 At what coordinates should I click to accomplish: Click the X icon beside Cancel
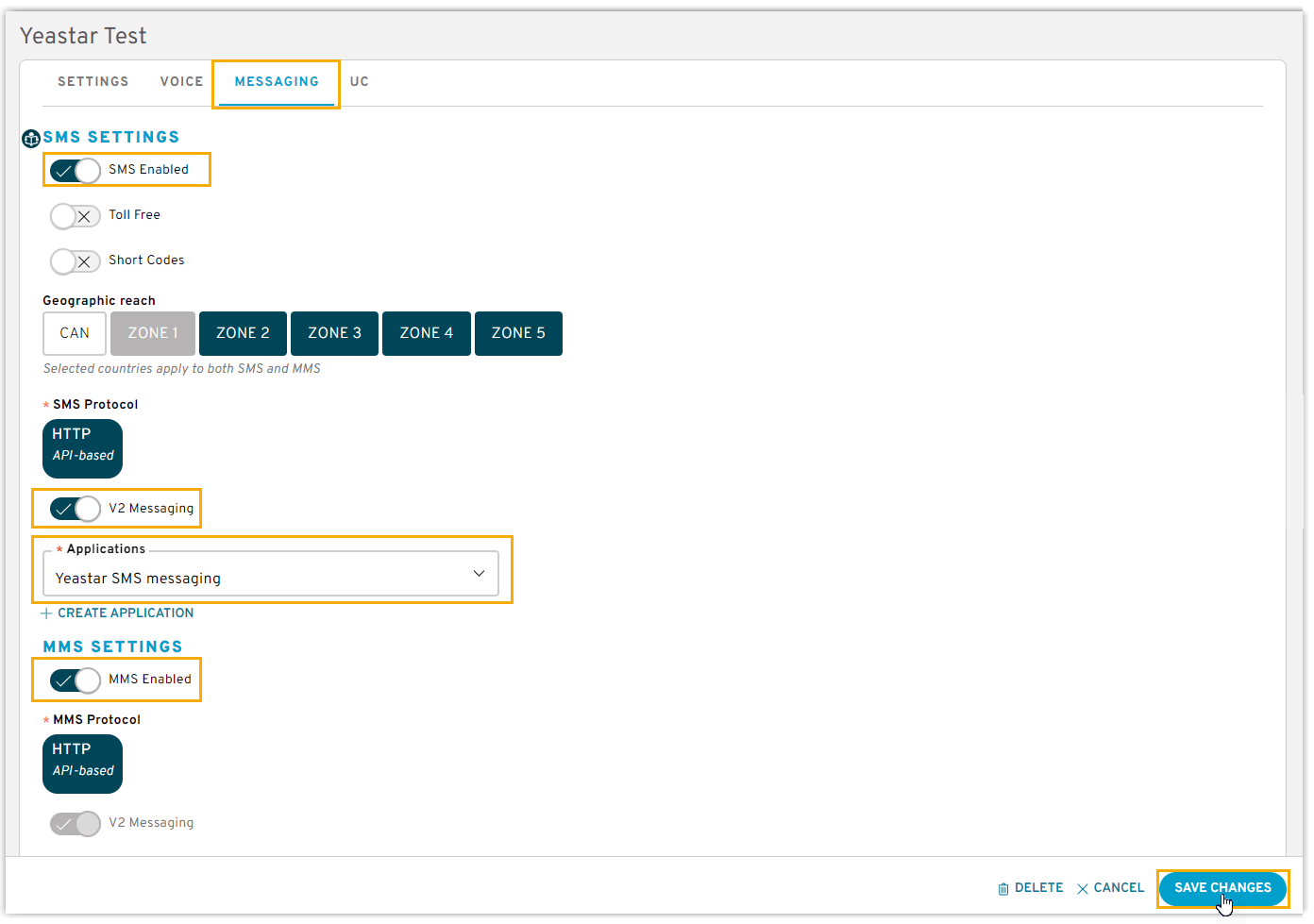1082,888
